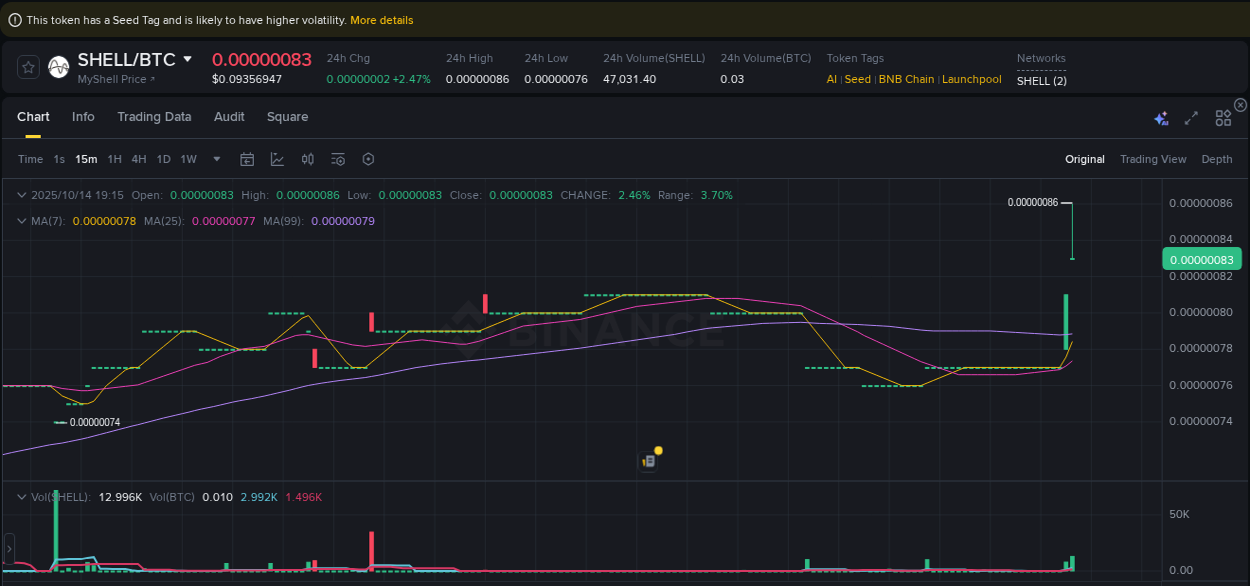Open the historical date range calendar icon
The width and height of the screenshot is (1250, 586).
(247, 159)
